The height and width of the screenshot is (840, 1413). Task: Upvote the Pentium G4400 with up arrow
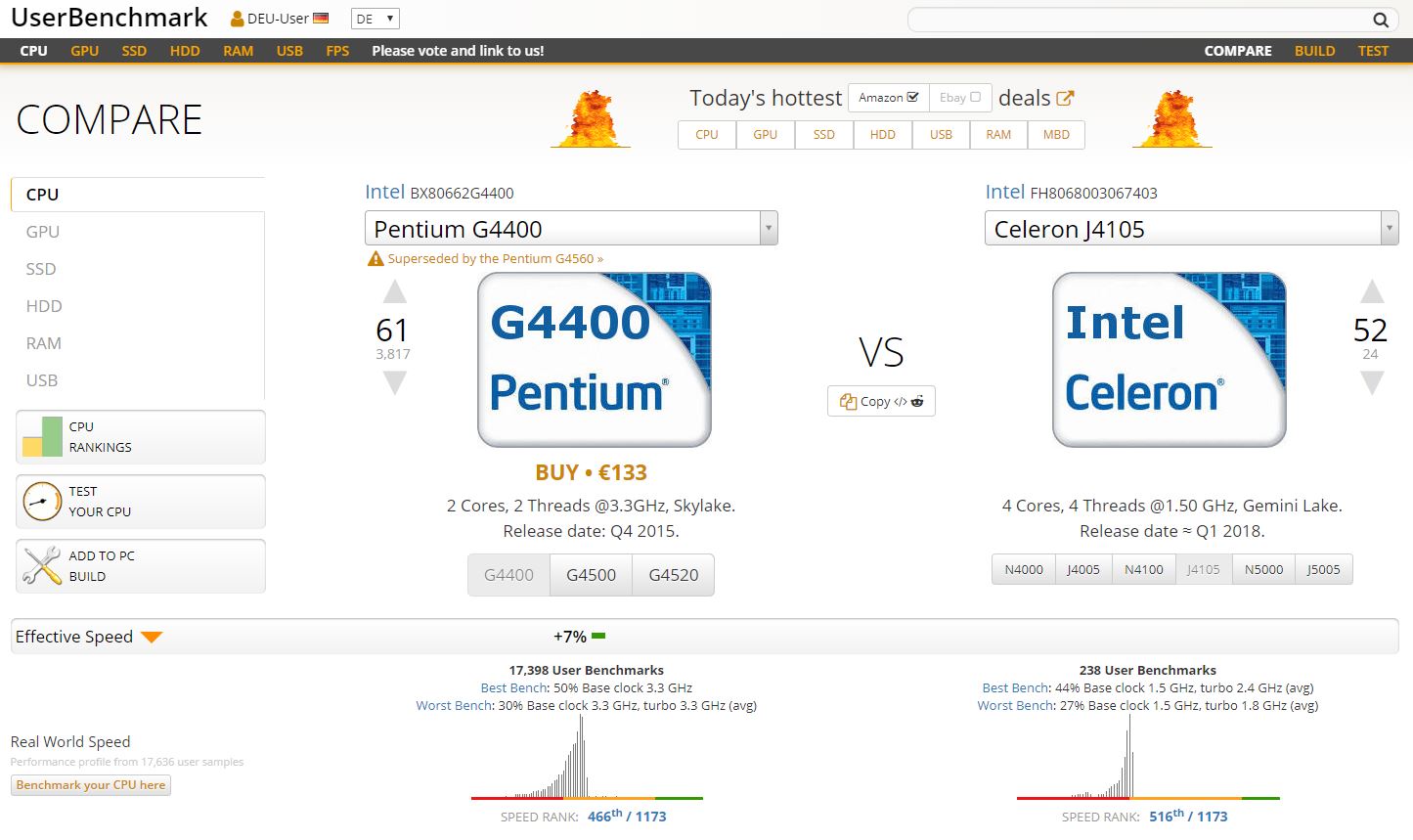click(394, 291)
